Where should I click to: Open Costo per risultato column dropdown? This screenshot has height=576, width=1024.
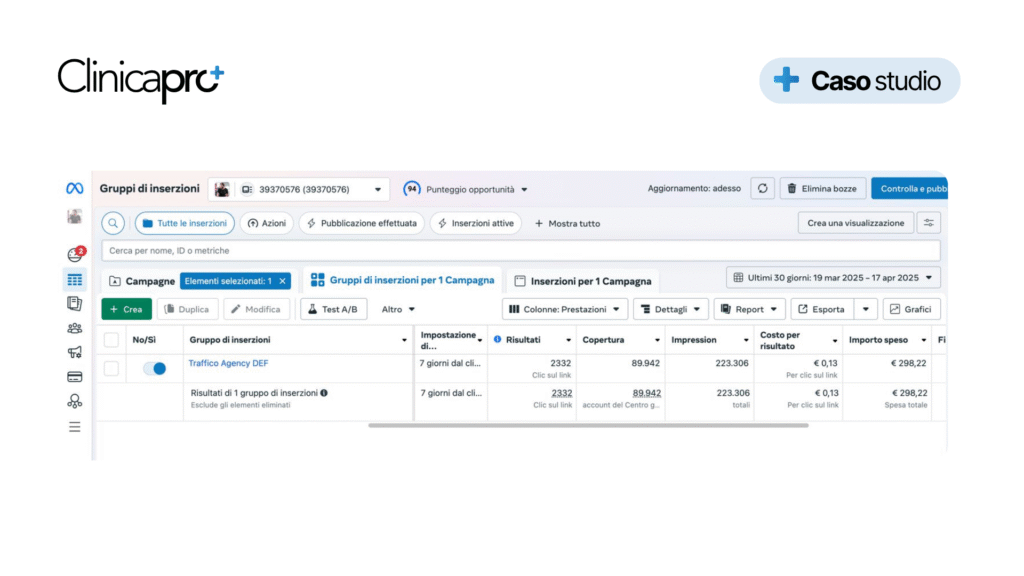point(835,341)
